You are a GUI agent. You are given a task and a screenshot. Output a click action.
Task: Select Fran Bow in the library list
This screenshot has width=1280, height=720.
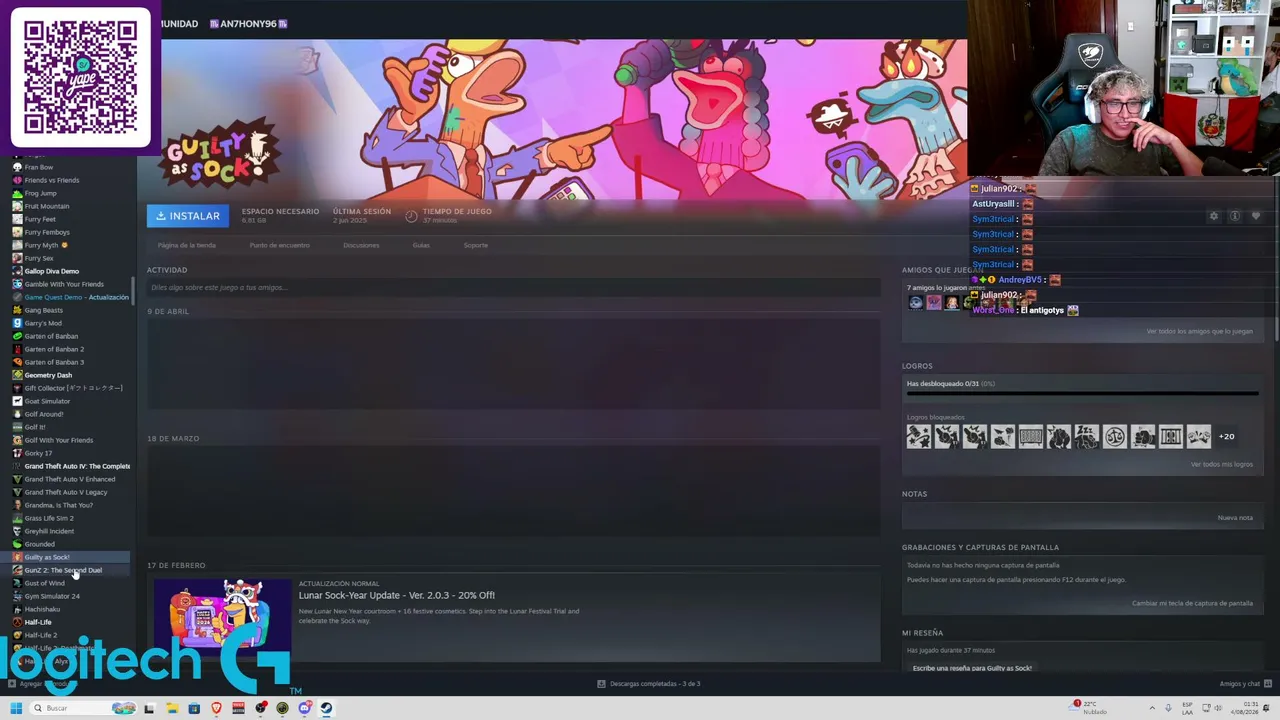[x=39, y=167]
